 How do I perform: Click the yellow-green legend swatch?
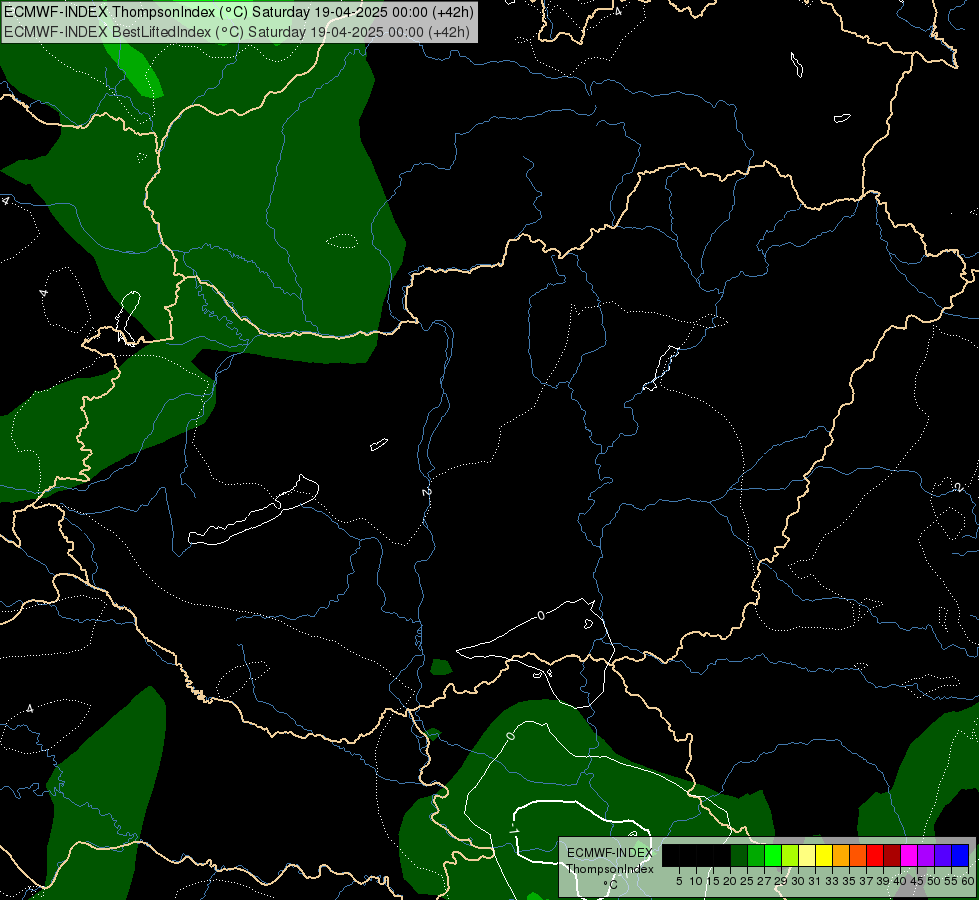pyautogui.click(x=790, y=856)
